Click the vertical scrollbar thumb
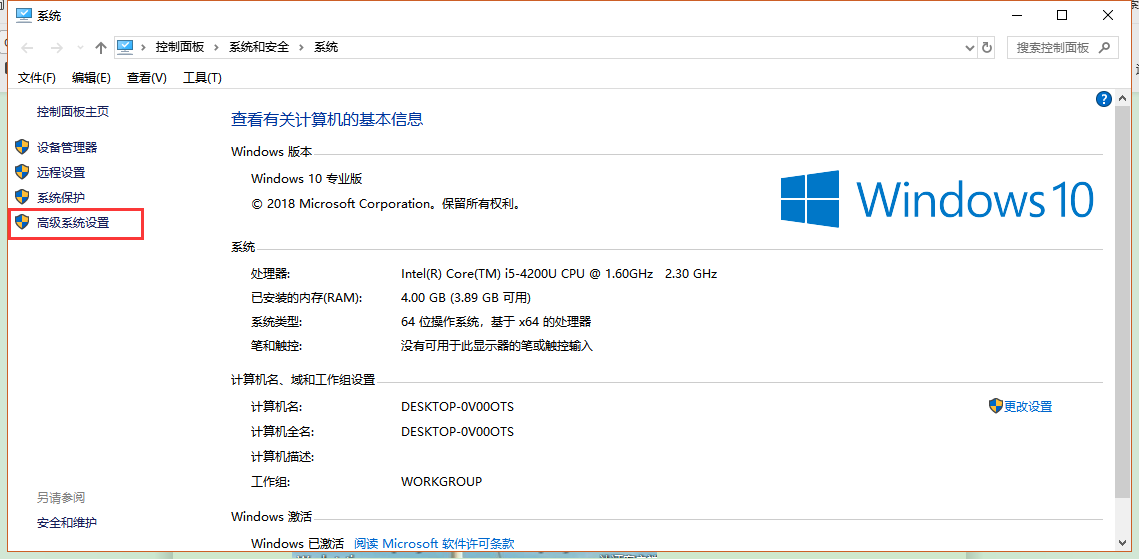 coord(1122,301)
